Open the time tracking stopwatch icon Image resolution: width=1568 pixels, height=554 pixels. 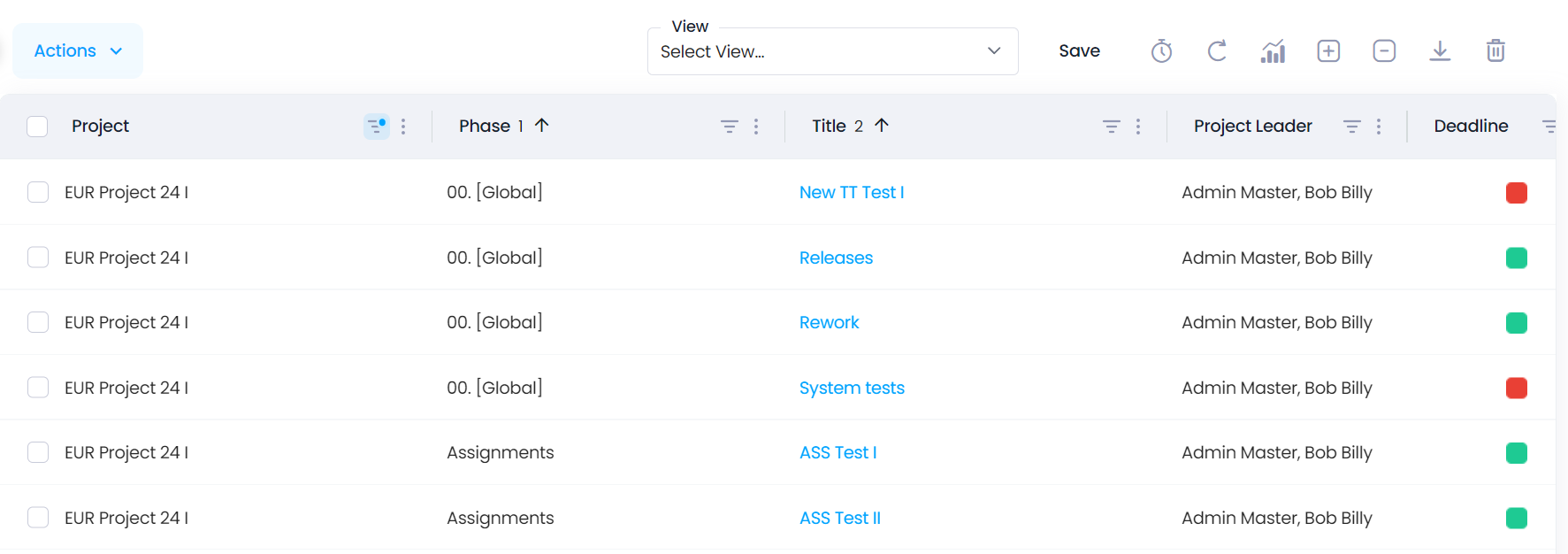1161,51
